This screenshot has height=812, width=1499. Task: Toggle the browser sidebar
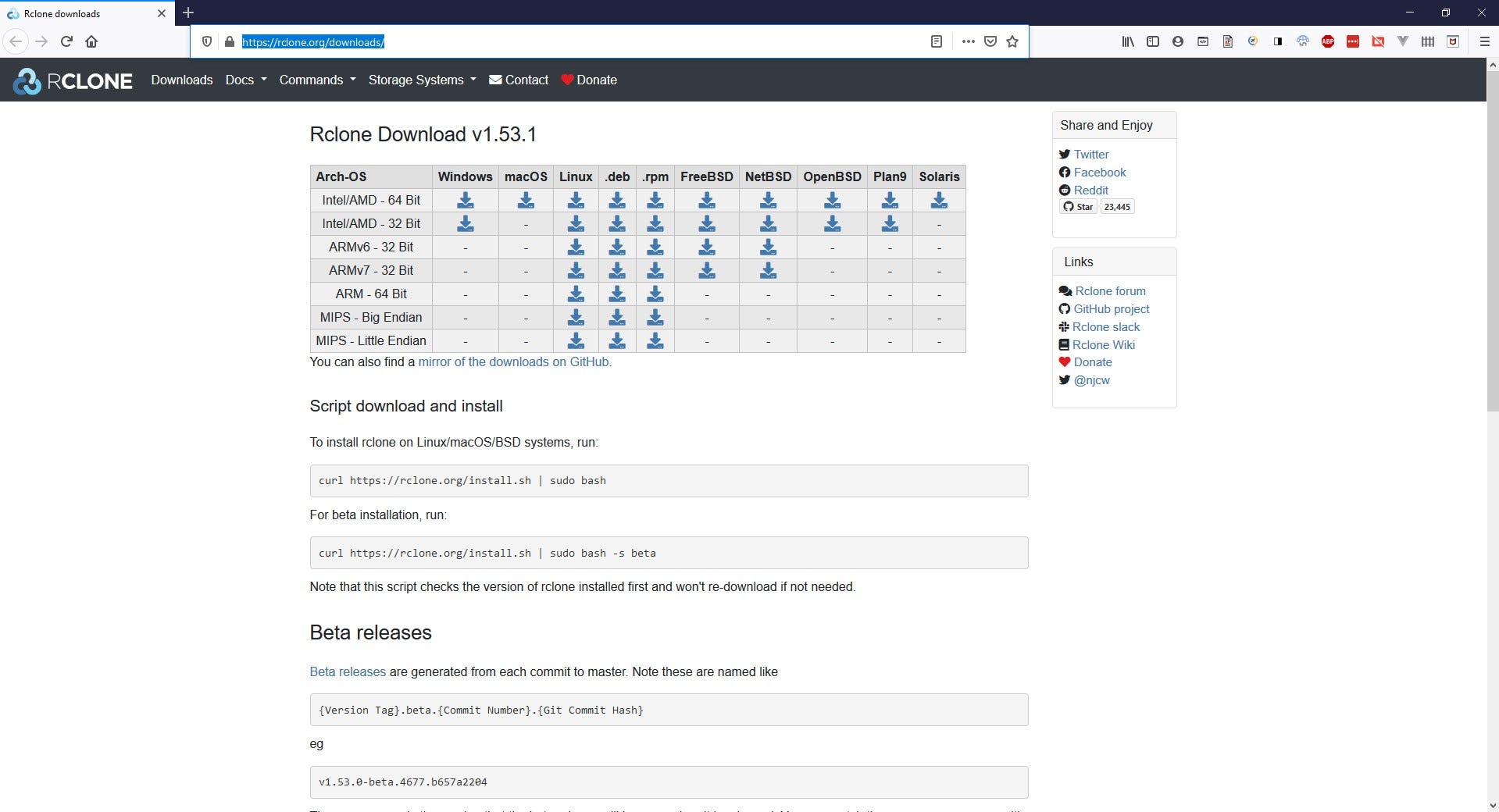coord(1153,41)
